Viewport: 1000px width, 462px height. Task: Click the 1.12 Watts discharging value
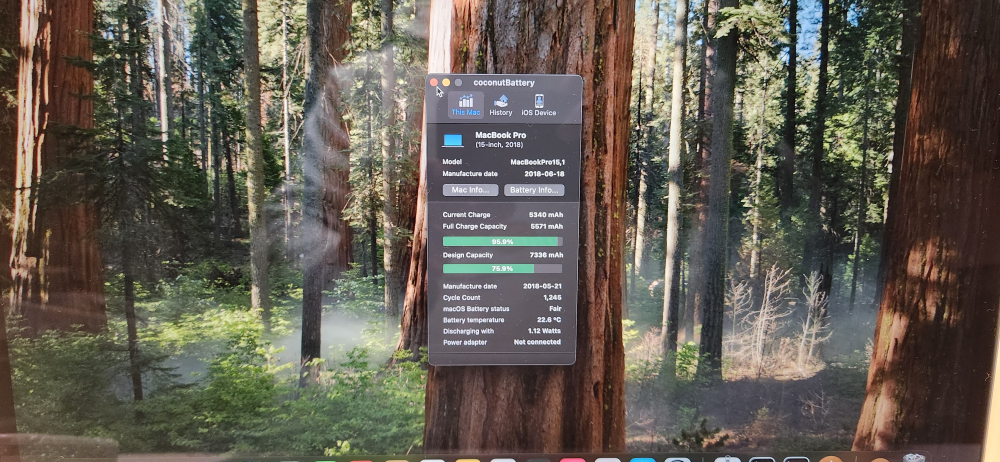click(x=545, y=331)
